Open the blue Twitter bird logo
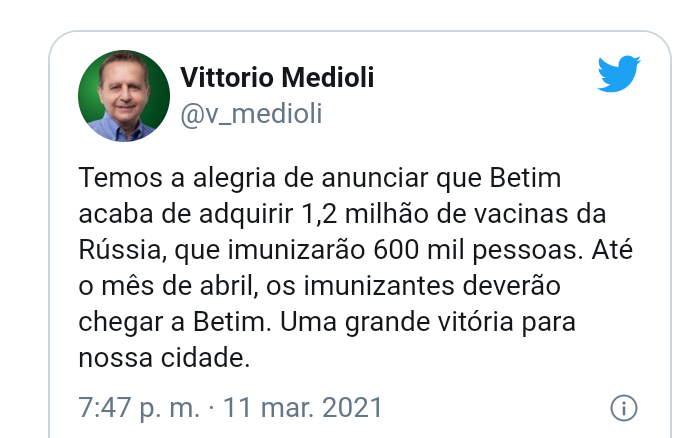This screenshot has width=684, height=438. tap(619, 73)
